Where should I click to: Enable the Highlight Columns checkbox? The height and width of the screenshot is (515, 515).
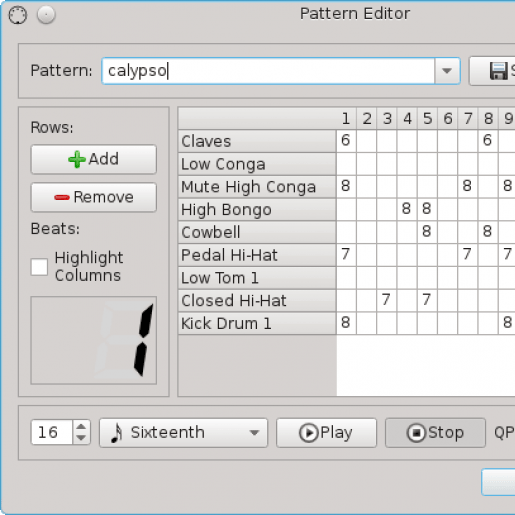pos(39,267)
